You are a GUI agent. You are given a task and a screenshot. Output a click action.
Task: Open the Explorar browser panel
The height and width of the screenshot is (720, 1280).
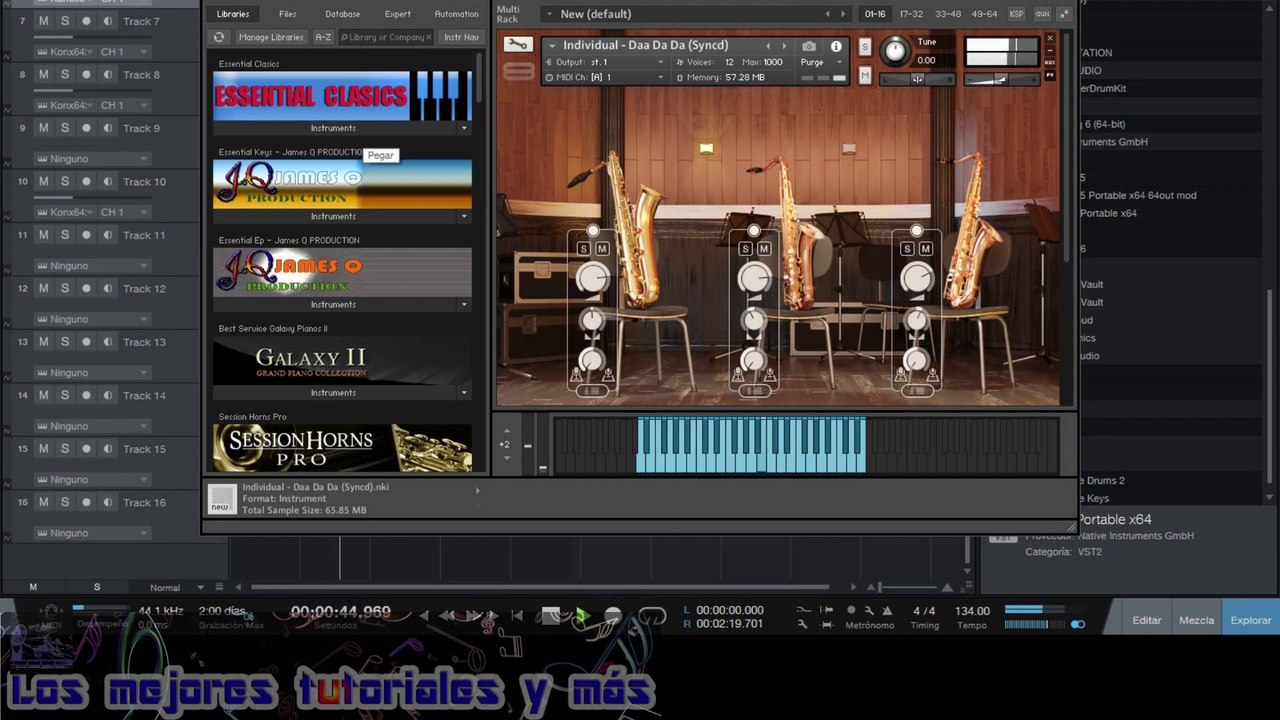(1251, 620)
